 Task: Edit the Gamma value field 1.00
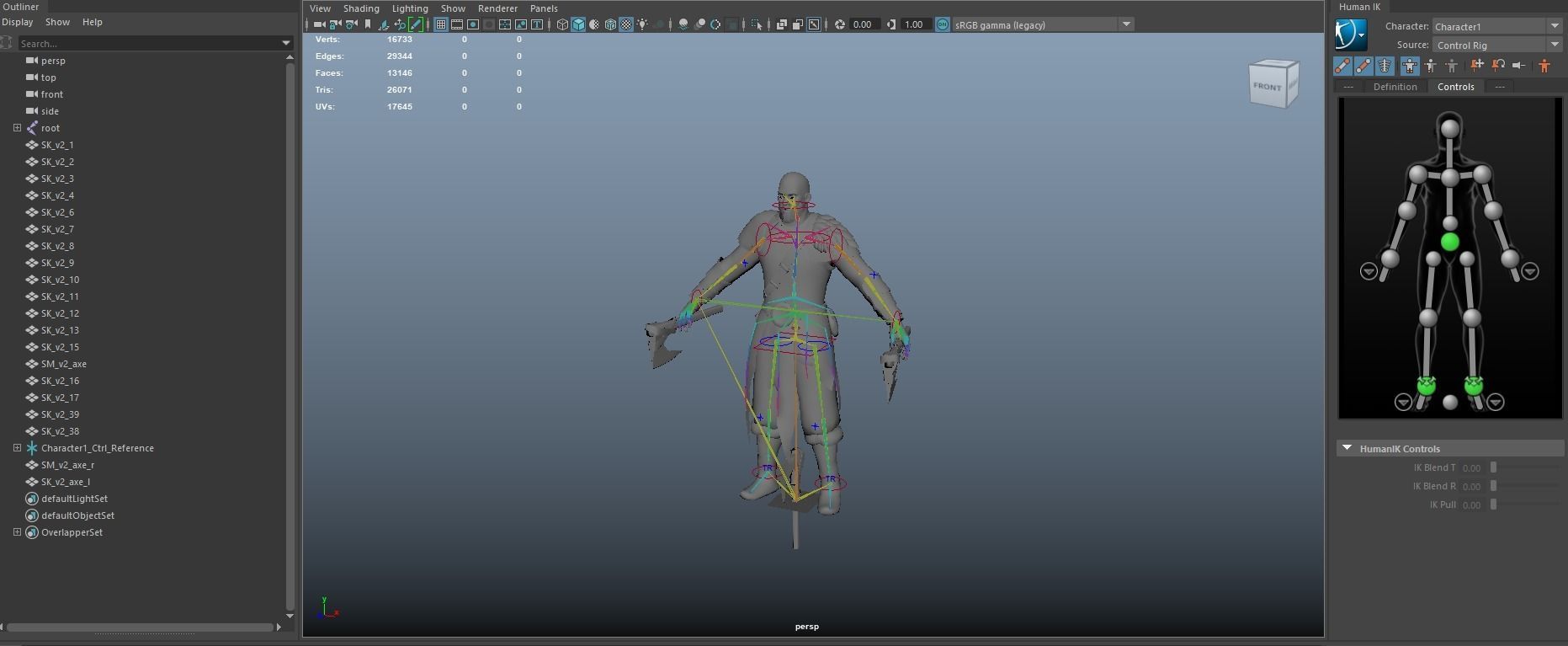(916, 24)
